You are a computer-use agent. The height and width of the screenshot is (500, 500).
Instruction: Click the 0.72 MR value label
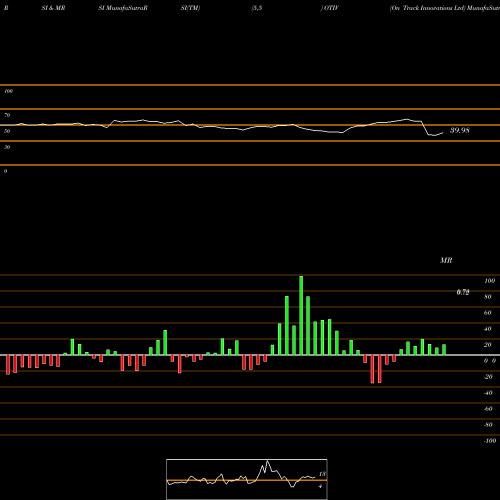pos(463,292)
